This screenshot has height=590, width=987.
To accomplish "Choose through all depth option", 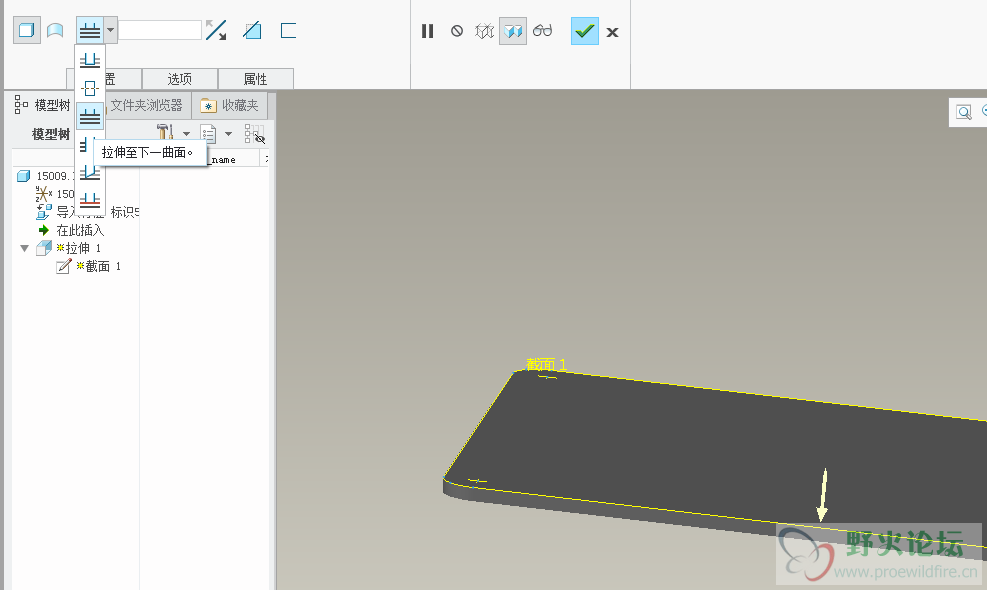I will point(86,145).
